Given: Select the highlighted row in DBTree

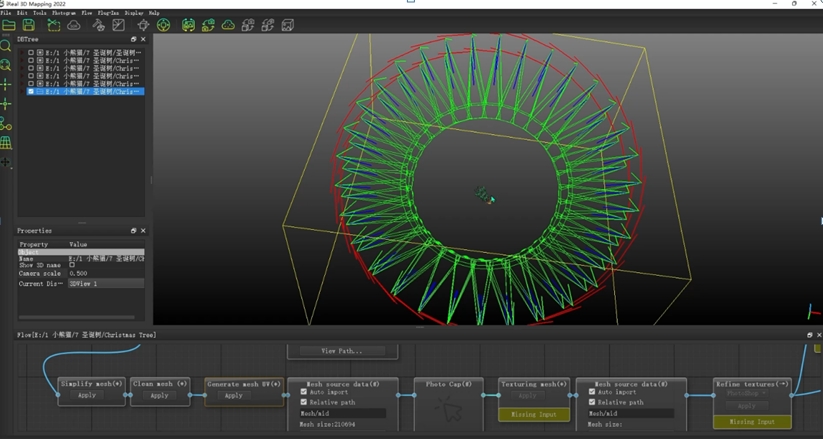Looking at the screenshot, I should 85,91.
